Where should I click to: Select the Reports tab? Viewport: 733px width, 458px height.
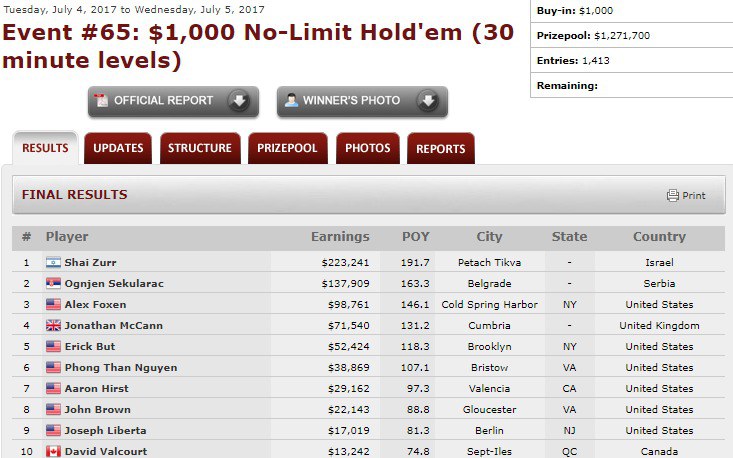[440, 148]
